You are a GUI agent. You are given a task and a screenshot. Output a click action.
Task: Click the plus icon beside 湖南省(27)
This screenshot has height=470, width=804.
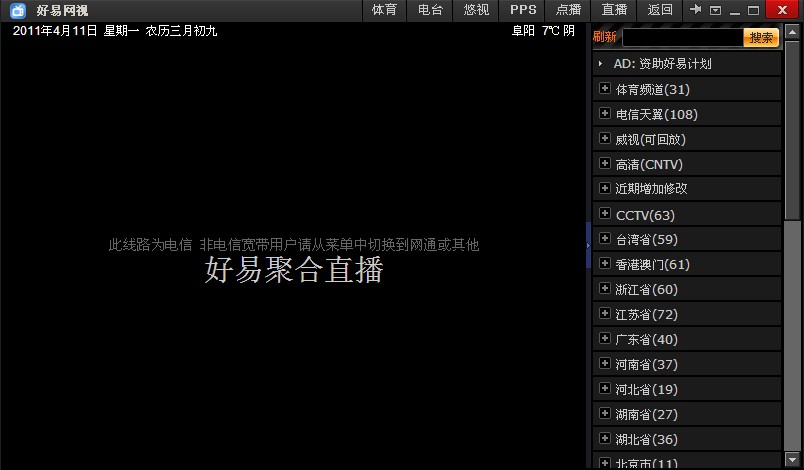(x=605, y=413)
